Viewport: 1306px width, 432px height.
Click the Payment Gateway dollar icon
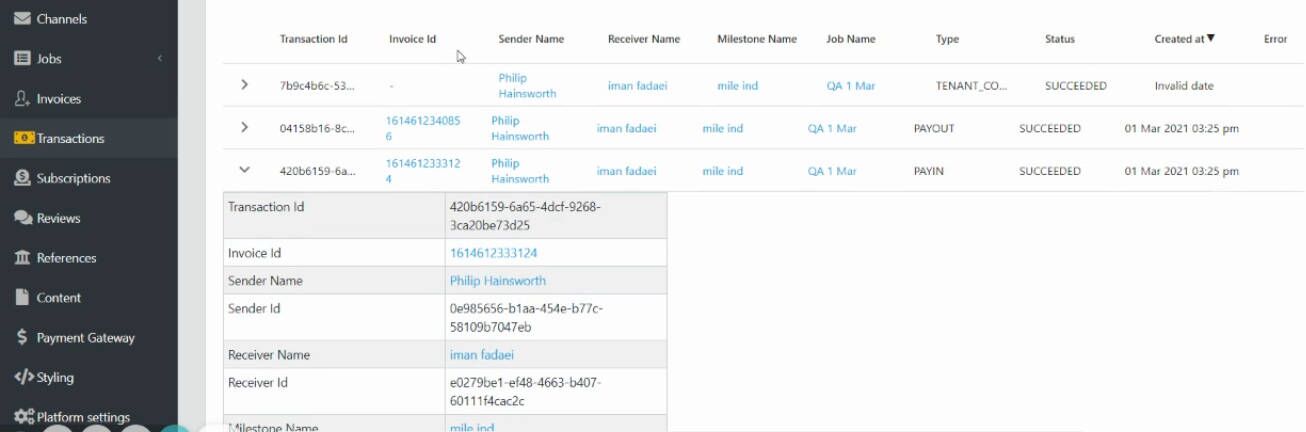click(22, 338)
